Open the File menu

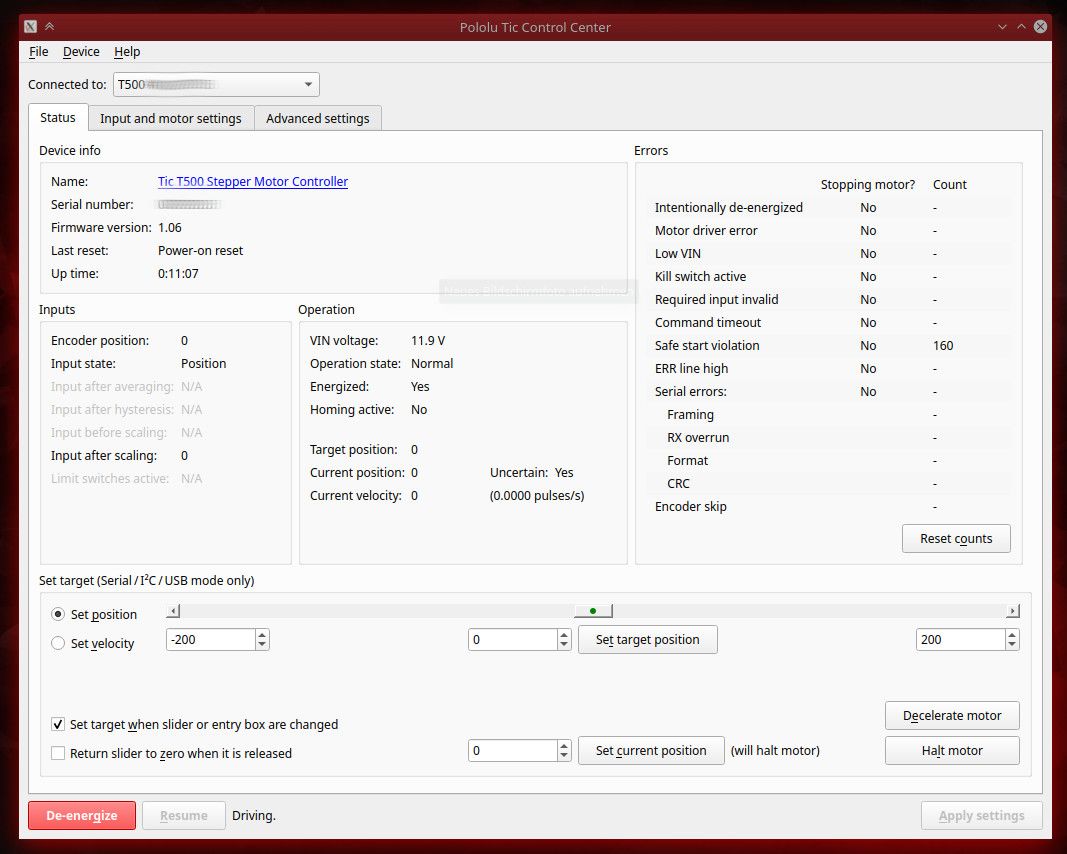[x=38, y=51]
